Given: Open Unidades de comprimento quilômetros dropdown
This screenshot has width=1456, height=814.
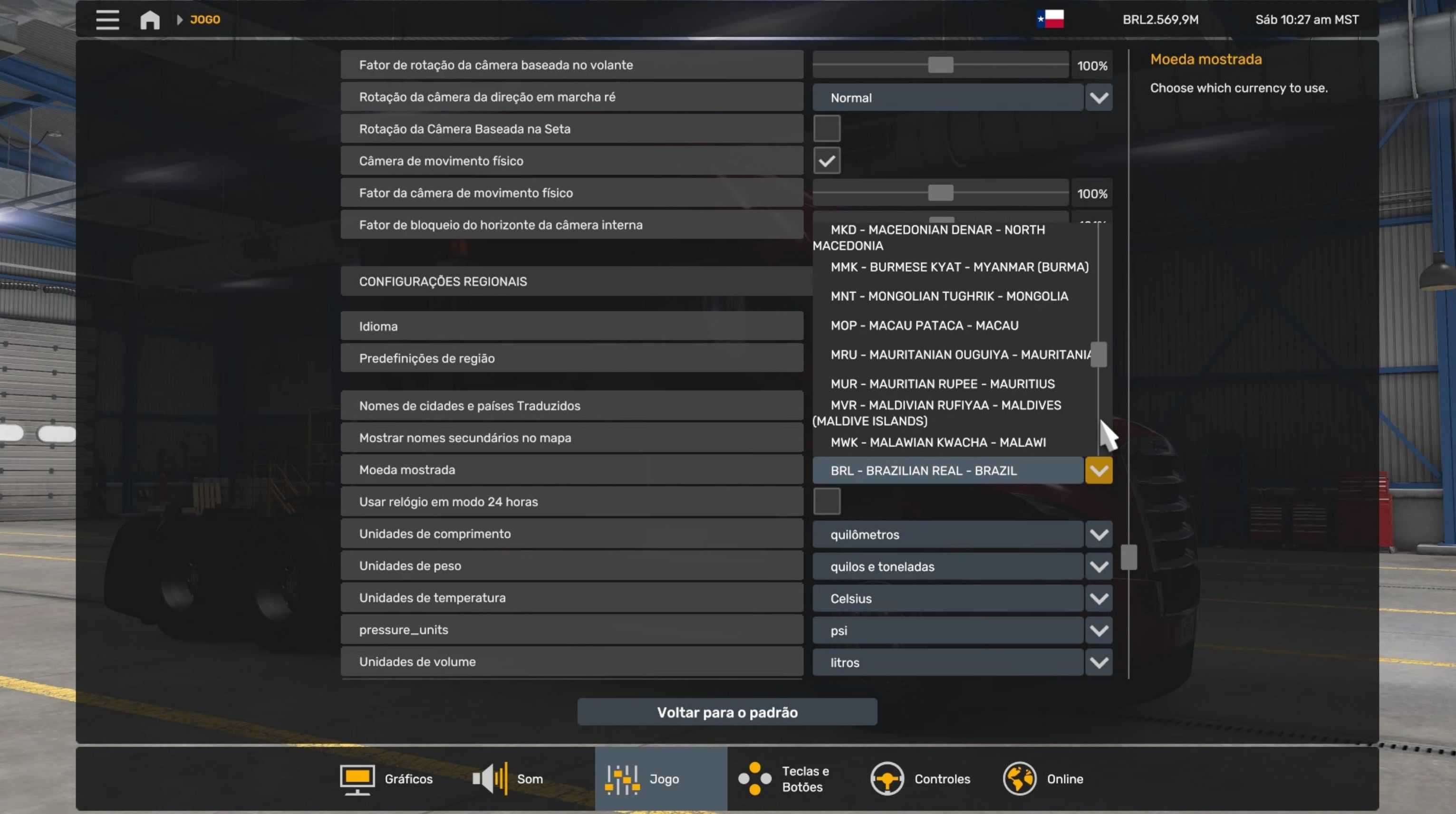Looking at the screenshot, I should click(1098, 535).
